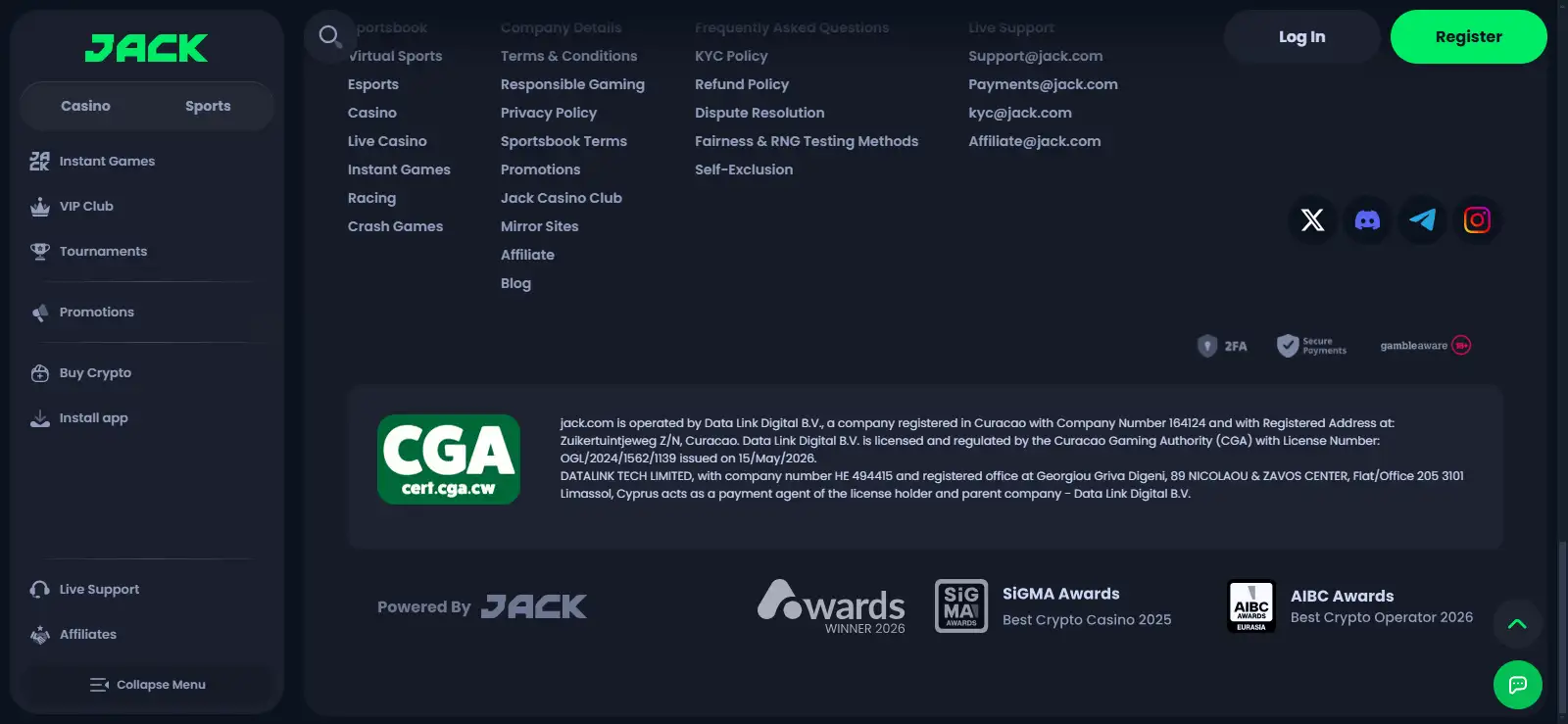Open the CGA cert.cga.cw certificate logo
The height and width of the screenshot is (724, 1568).
(x=449, y=459)
